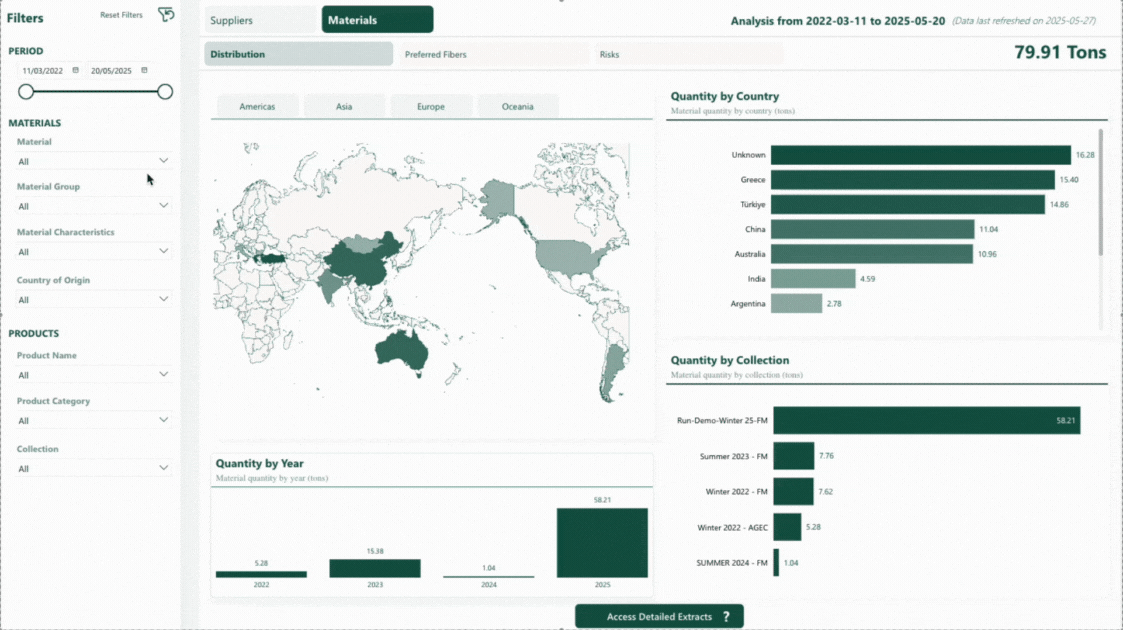Expand the Collection filter dropdown
Image resolution: width=1123 pixels, height=630 pixels.
coord(164,468)
